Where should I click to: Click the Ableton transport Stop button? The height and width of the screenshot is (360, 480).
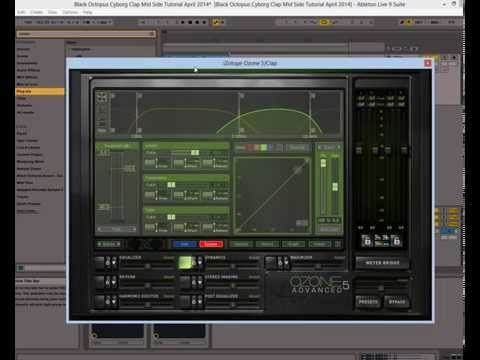pos(190,22)
